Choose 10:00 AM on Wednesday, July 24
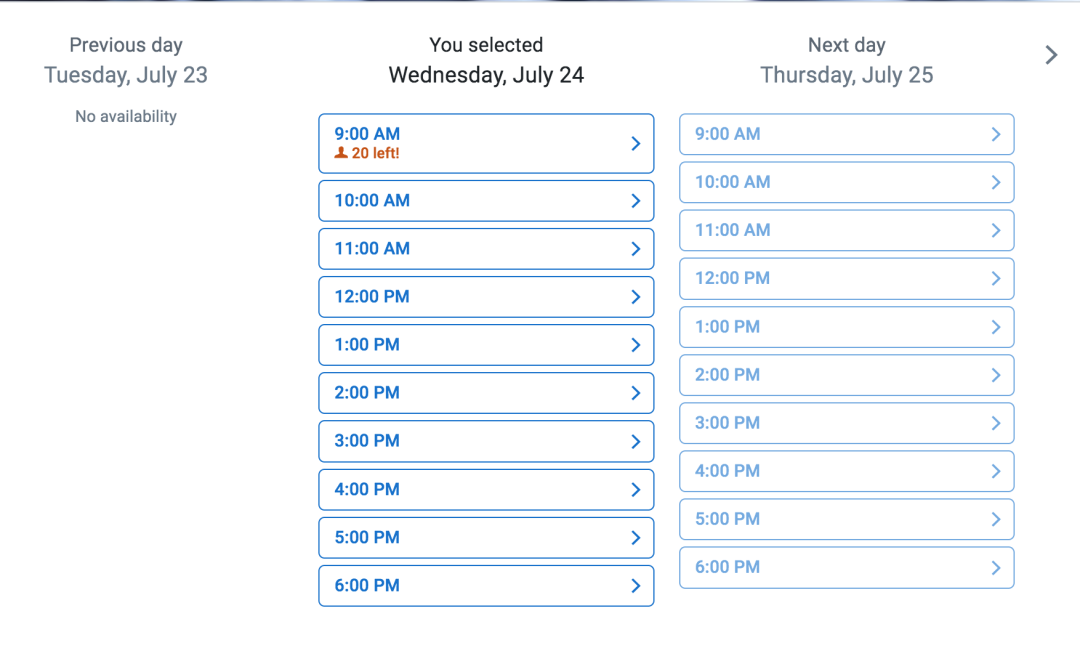Viewport: 1080px width, 648px height. [486, 200]
